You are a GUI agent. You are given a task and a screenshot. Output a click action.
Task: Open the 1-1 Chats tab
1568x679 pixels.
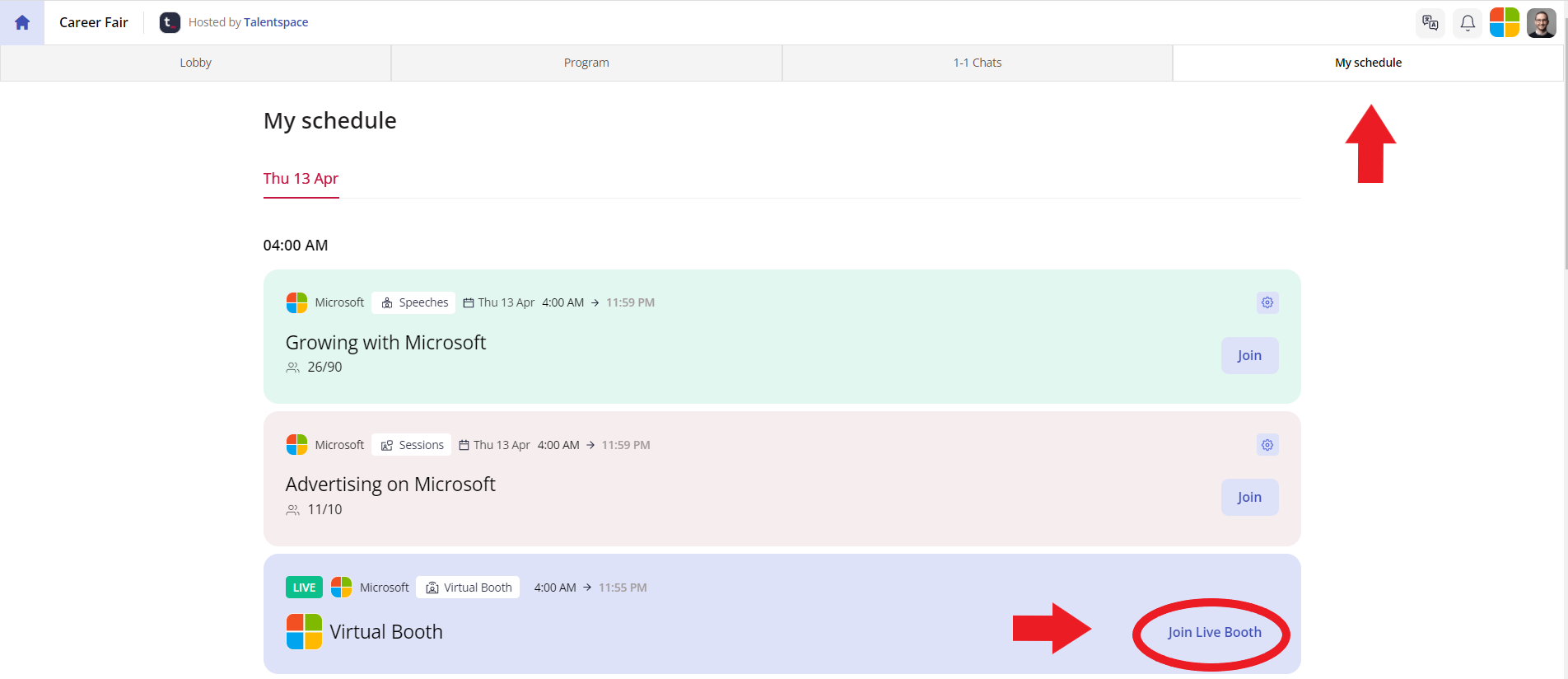[x=978, y=63]
